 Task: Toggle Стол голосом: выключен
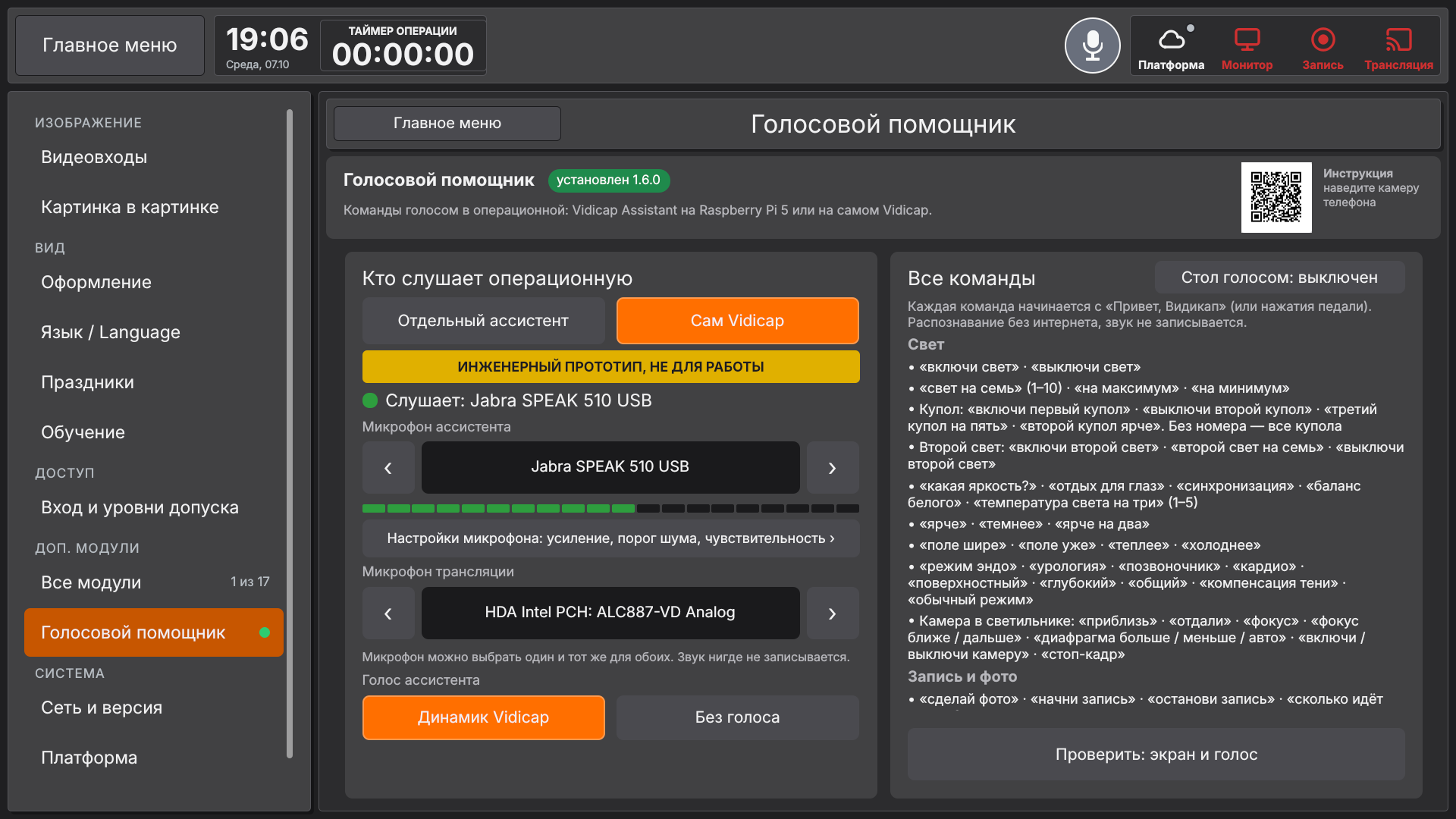(1279, 278)
